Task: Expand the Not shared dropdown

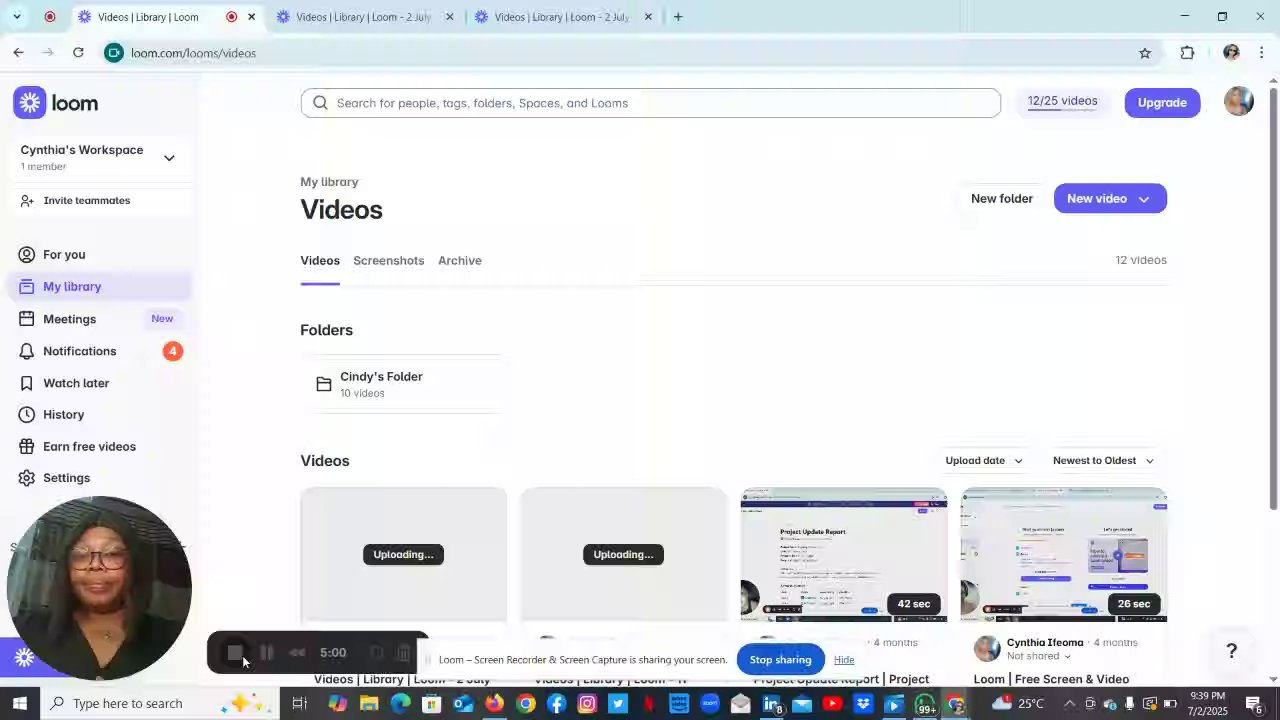Action: [1039, 656]
